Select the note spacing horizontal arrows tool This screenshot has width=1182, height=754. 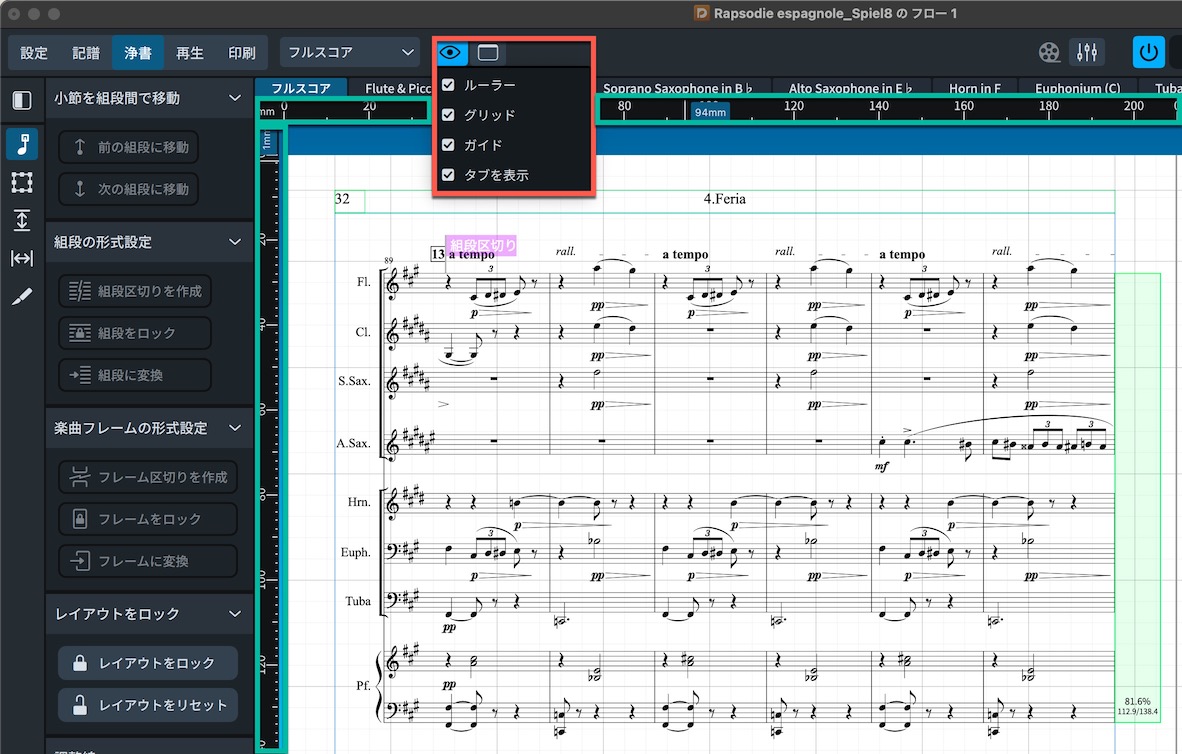22,259
